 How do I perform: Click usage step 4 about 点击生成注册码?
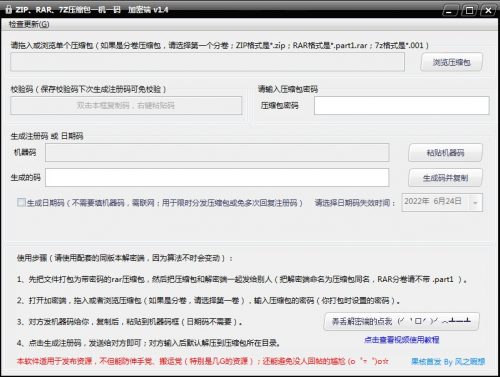coord(149,343)
